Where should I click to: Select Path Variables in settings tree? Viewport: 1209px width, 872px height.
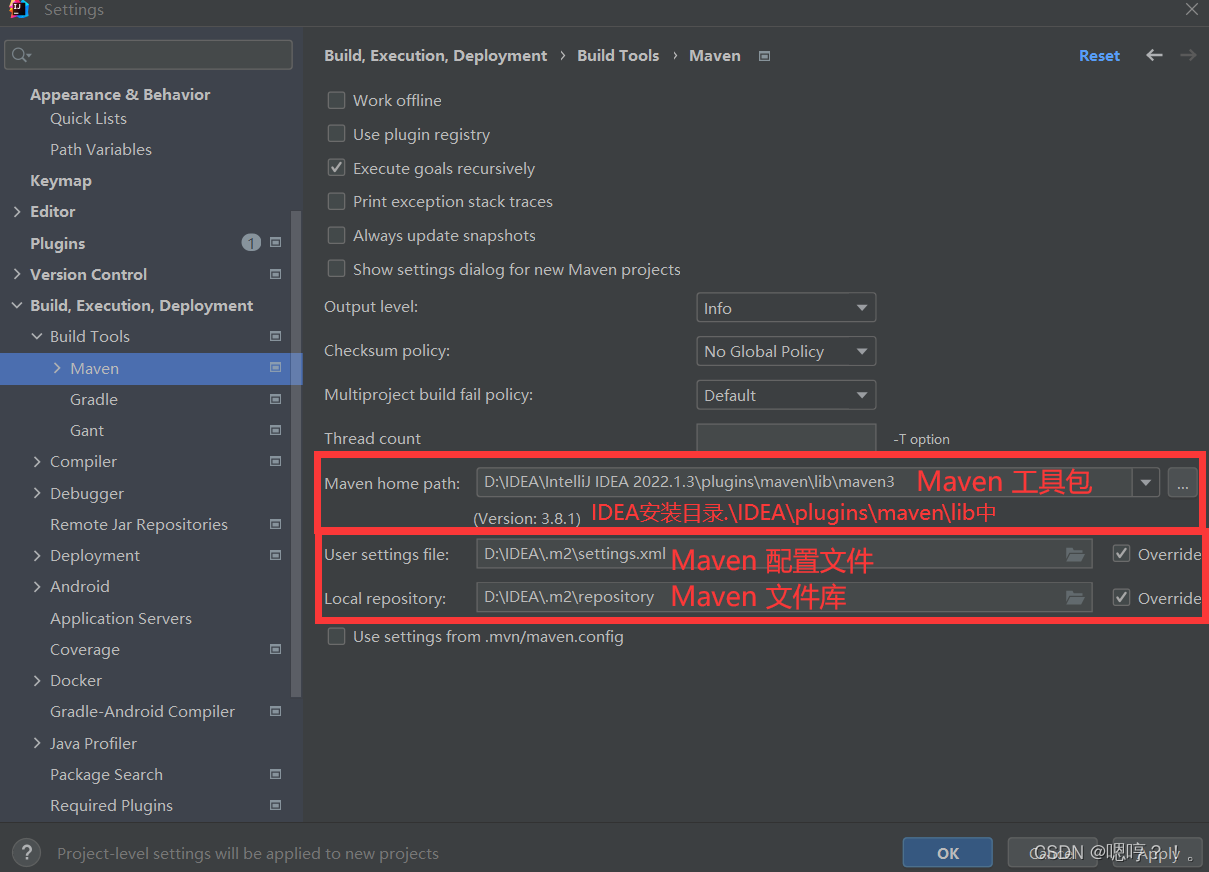pos(101,149)
